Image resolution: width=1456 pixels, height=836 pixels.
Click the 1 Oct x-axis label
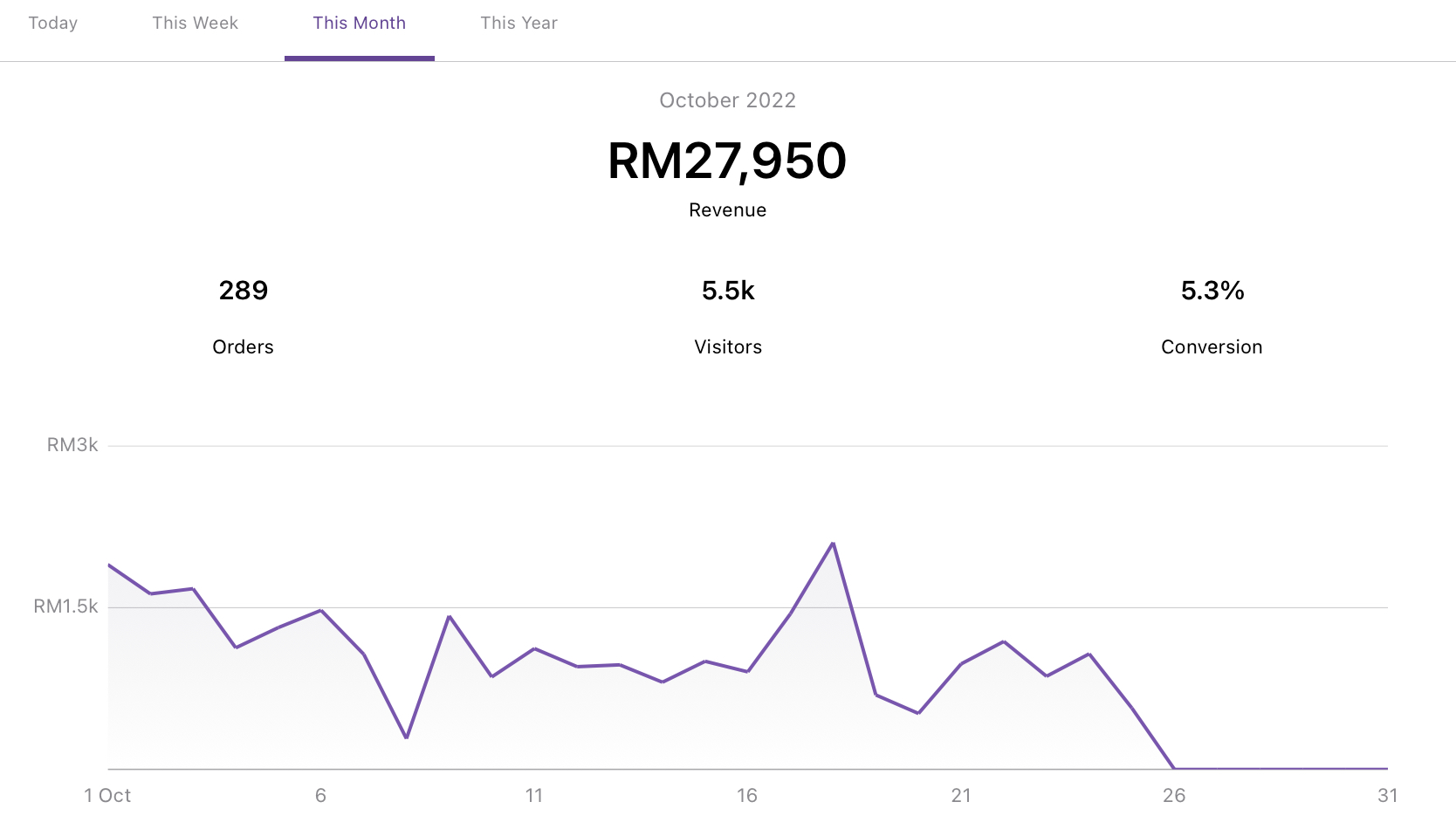(107, 796)
